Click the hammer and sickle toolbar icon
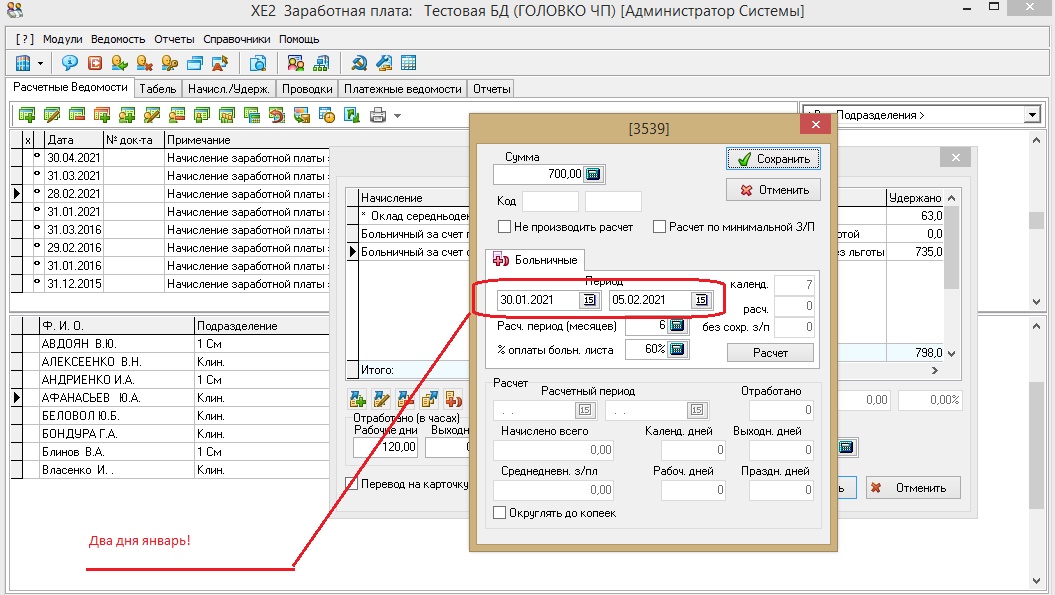This screenshot has width=1055, height=595. 358,63
